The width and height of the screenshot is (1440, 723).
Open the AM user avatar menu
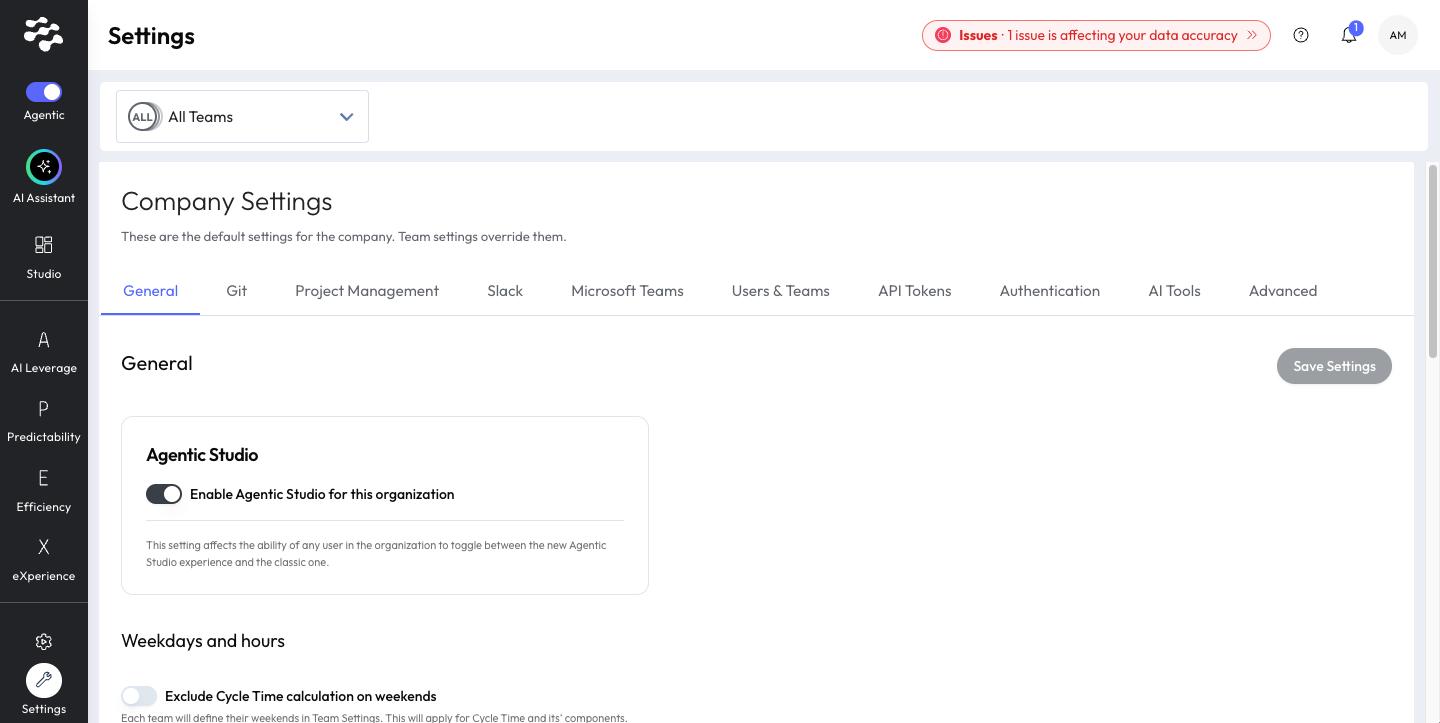[x=1398, y=35]
